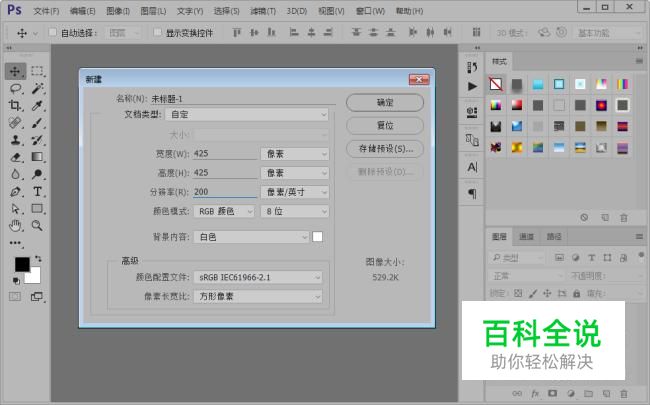Click the 确定 button
Viewport: 650px width, 405px height.
point(385,102)
